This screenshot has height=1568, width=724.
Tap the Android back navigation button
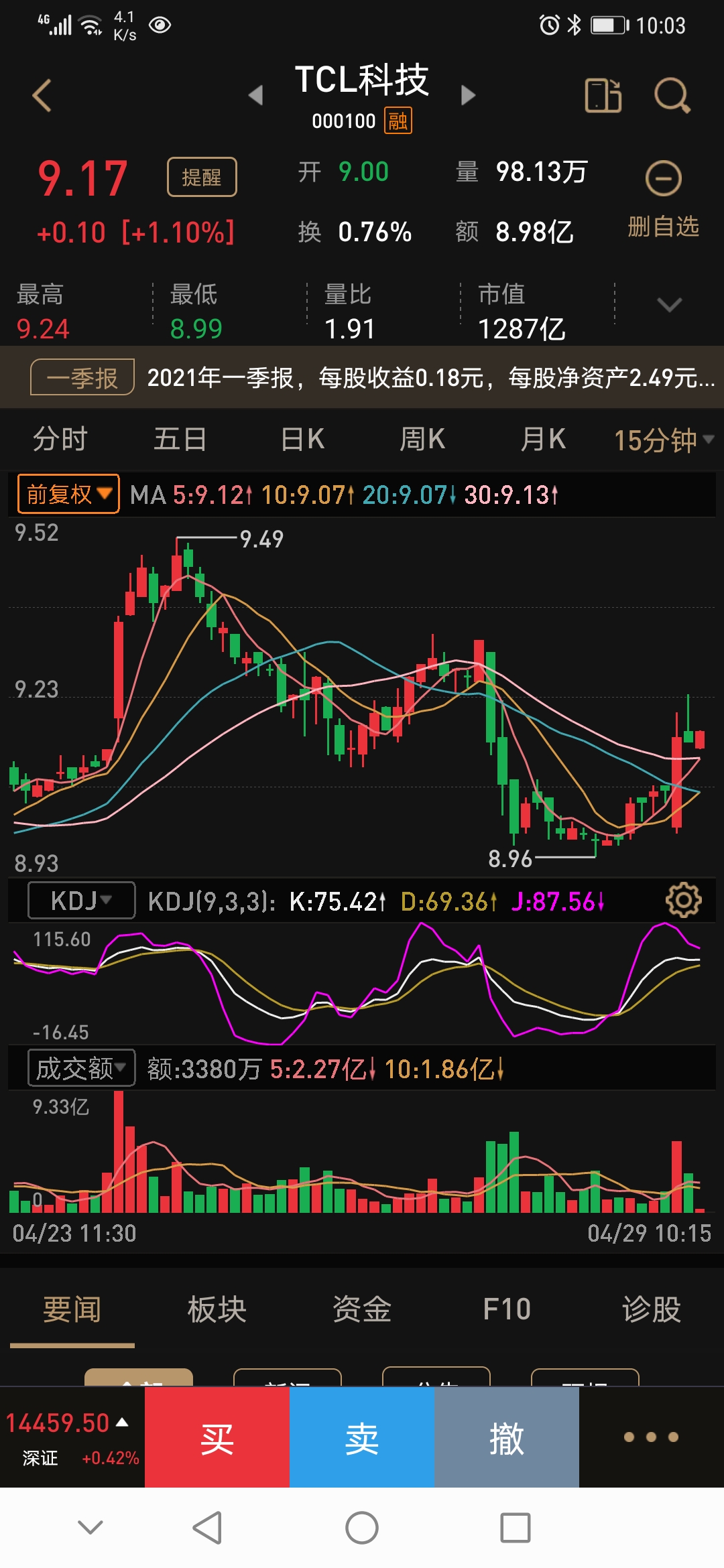click(x=207, y=1528)
